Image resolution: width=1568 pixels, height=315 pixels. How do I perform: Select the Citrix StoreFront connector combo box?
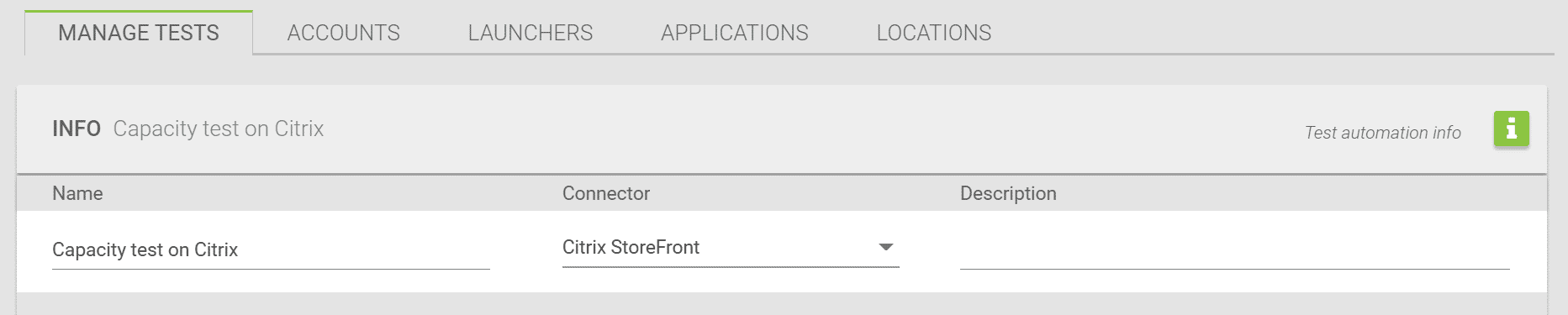click(x=731, y=248)
